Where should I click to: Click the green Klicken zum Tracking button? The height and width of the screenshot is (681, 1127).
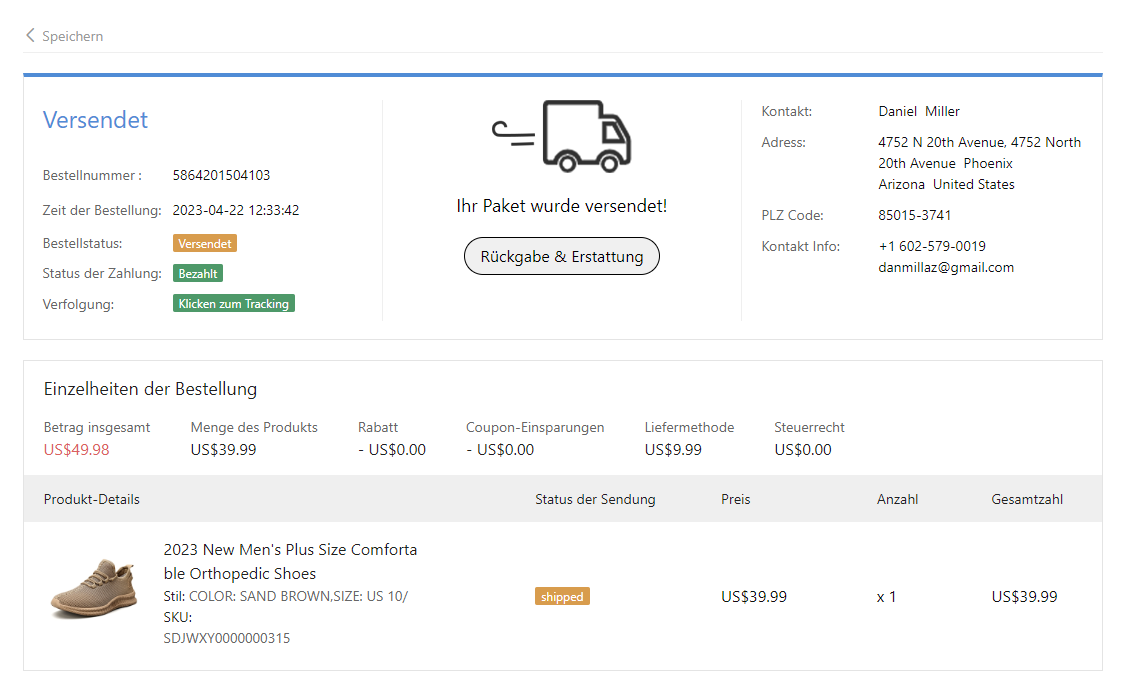[x=233, y=304]
